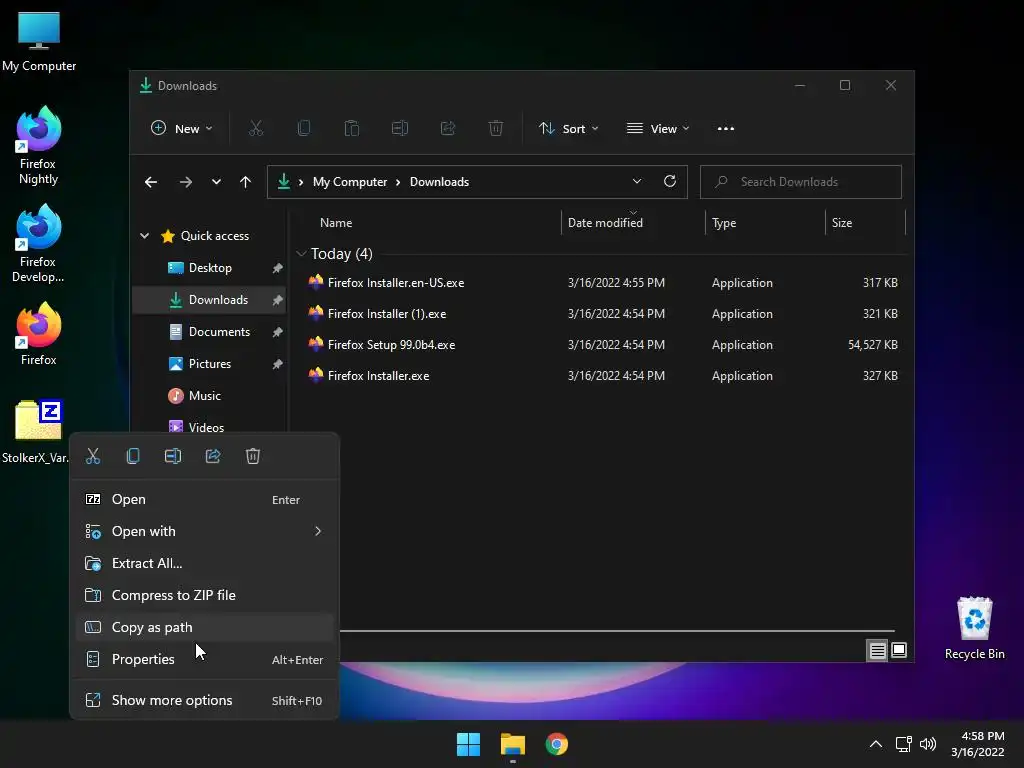The height and width of the screenshot is (768, 1024).
Task: Open recent locations dropdown chevron
Action: point(216,182)
